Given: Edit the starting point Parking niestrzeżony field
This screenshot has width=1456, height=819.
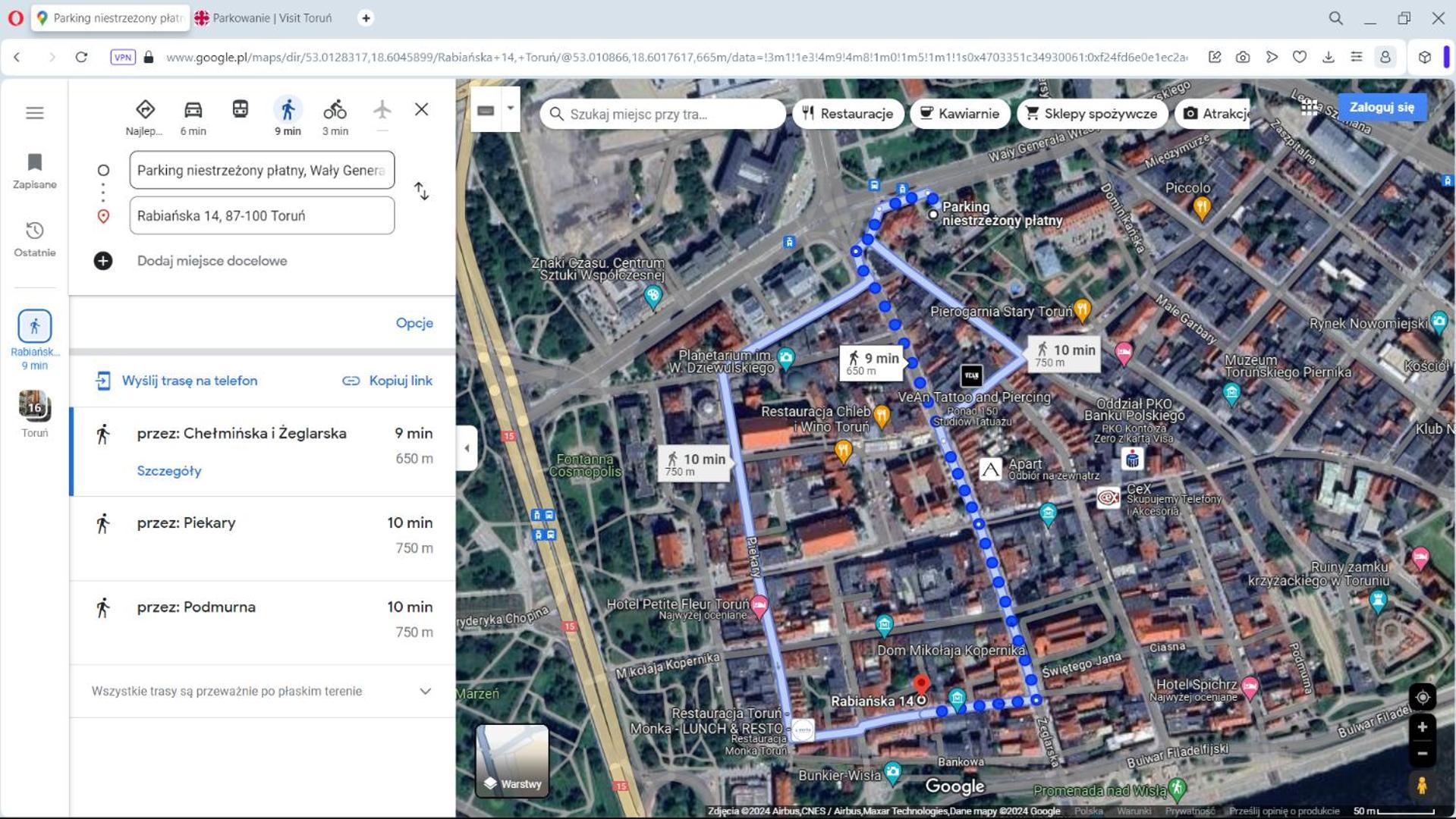Looking at the screenshot, I should coord(262,170).
